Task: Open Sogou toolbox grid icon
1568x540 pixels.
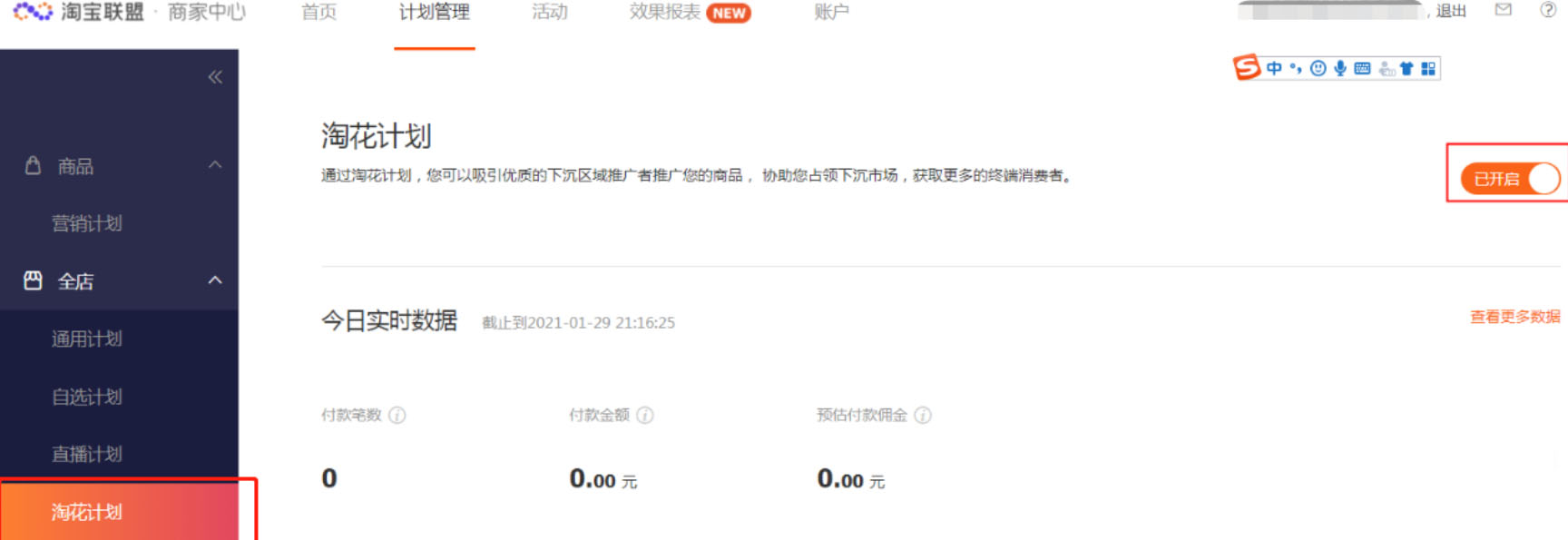Action: (x=1428, y=68)
